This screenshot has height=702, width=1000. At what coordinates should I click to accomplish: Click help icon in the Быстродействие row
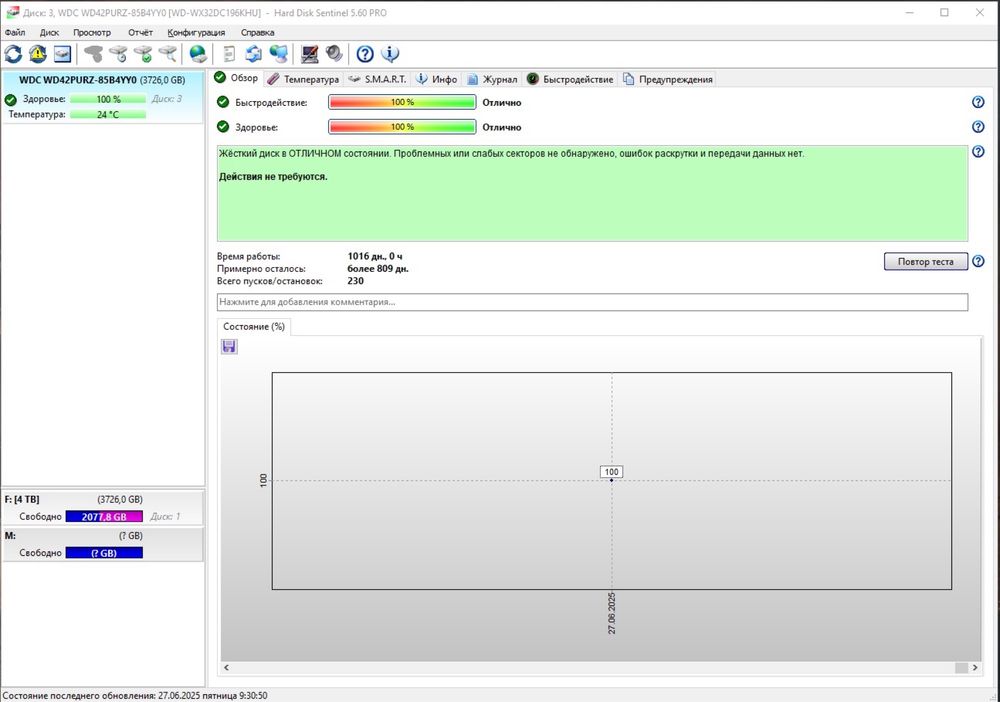pos(978,102)
